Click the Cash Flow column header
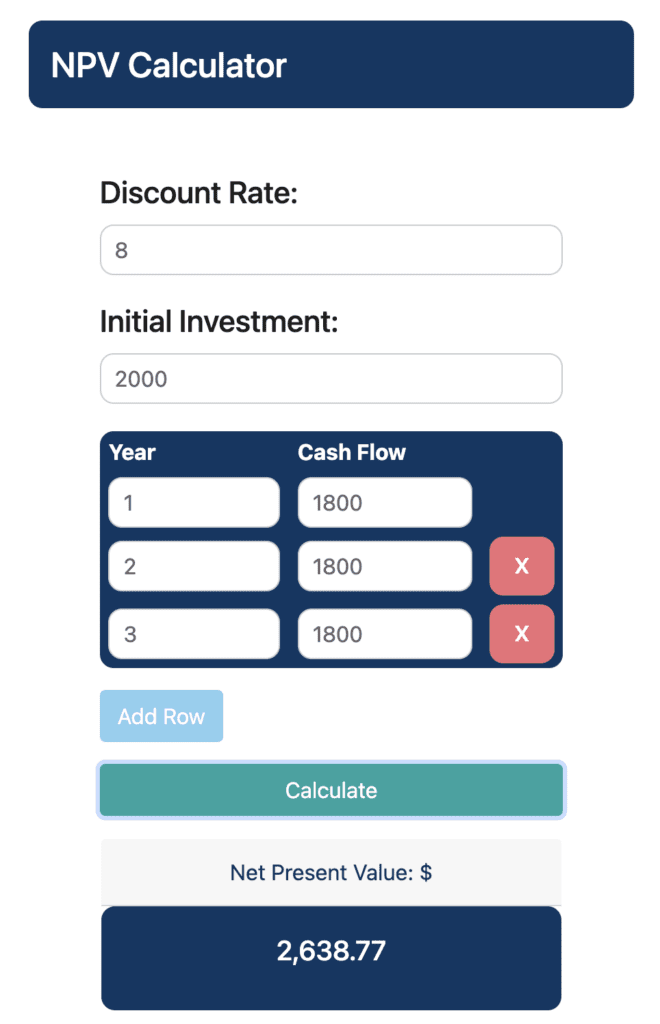 pyautogui.click(x=352, y=452)
